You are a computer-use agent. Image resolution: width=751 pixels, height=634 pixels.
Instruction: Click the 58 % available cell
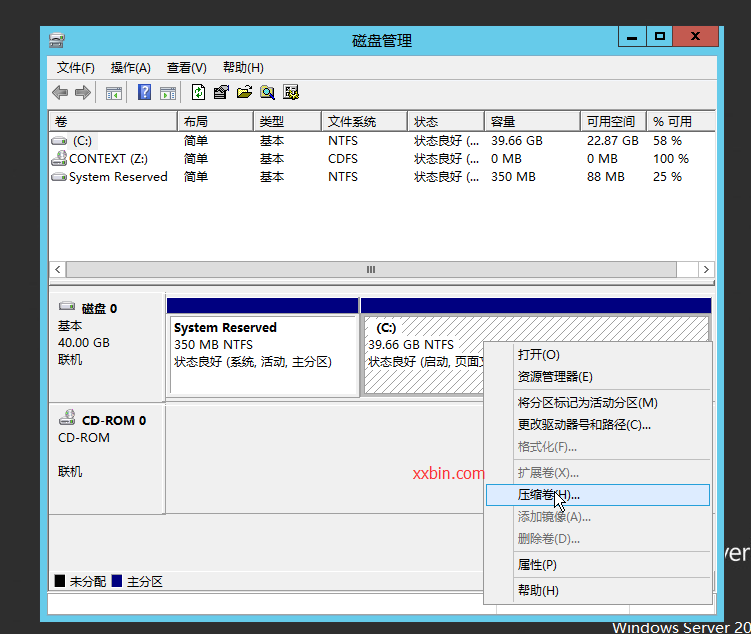click(667, 141)
